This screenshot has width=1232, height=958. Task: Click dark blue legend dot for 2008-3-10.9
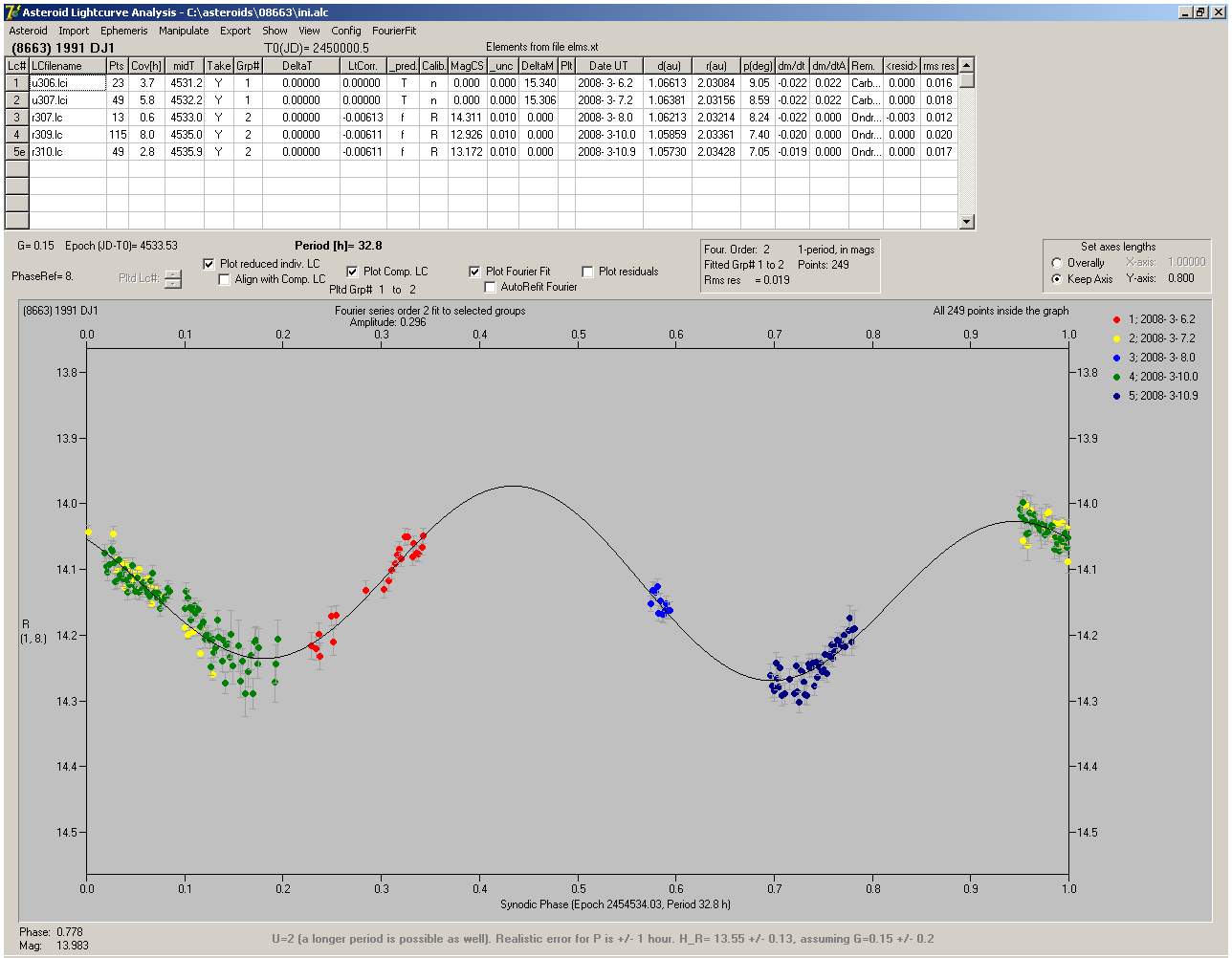(x=1117, y=396)
